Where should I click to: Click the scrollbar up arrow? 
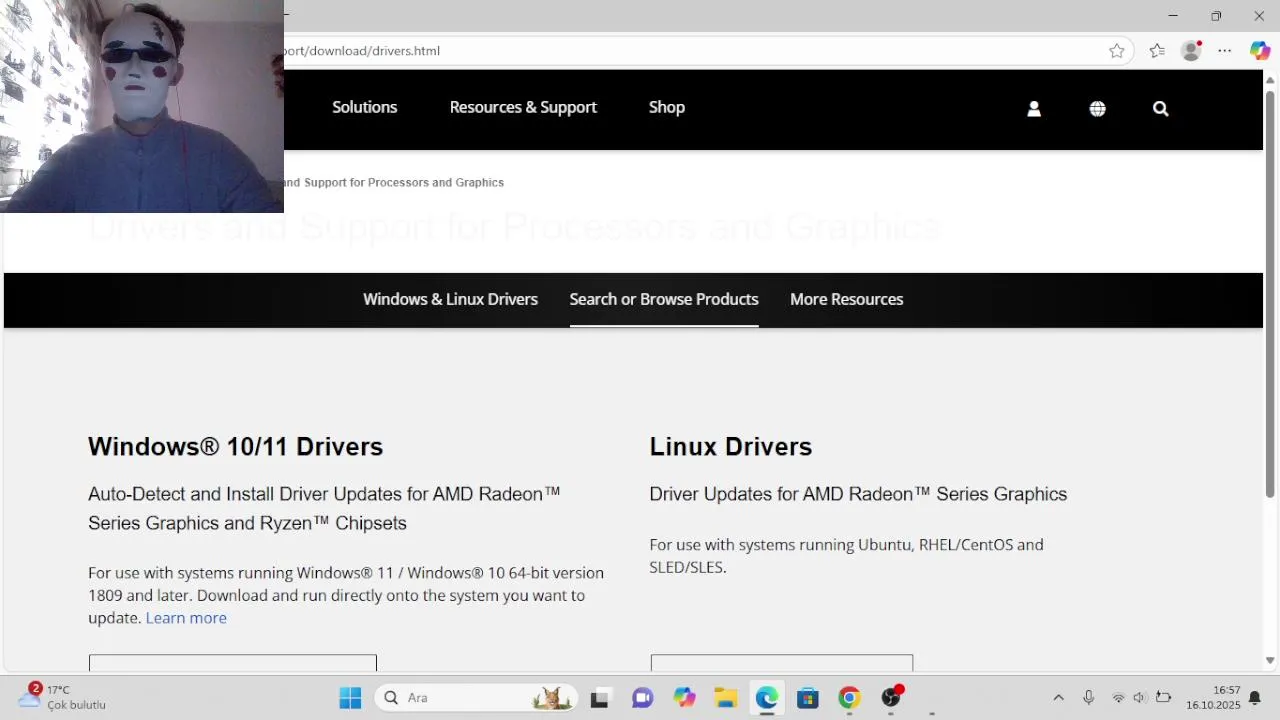click(x=1270, y=78)
